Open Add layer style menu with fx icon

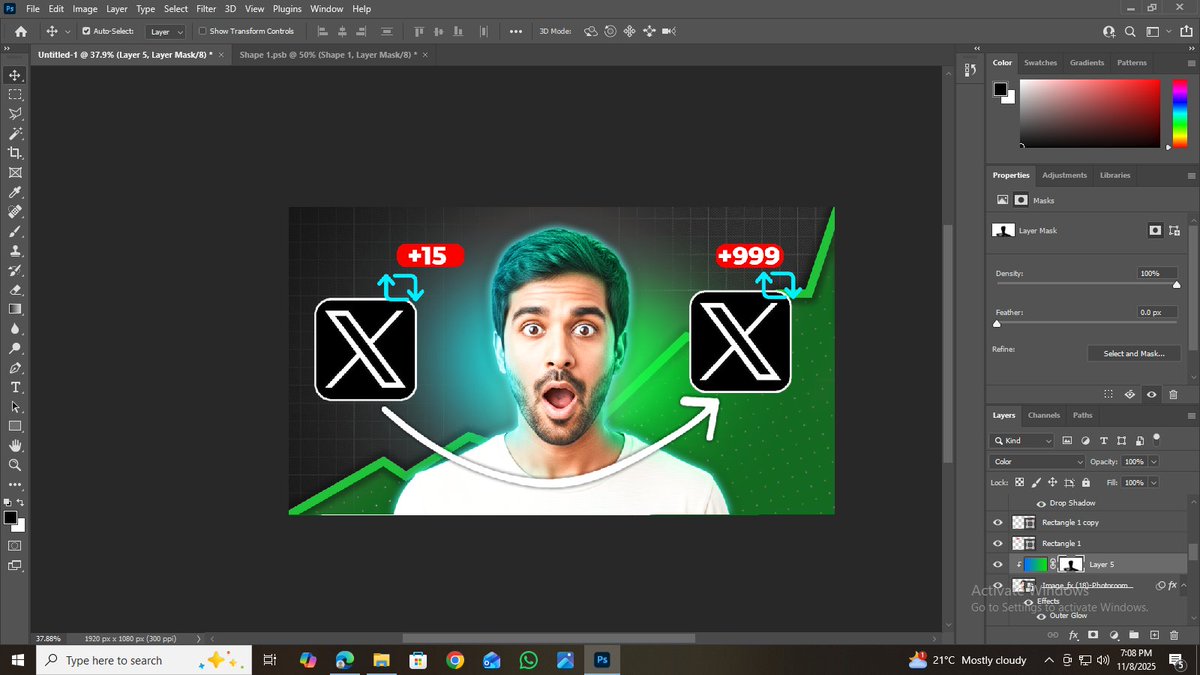pos(1073,634)
